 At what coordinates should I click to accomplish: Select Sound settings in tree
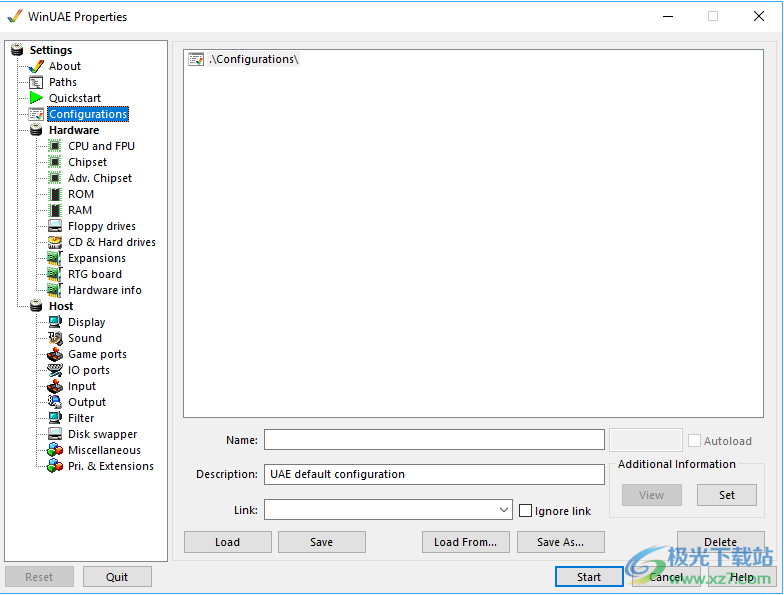point(85,338)
